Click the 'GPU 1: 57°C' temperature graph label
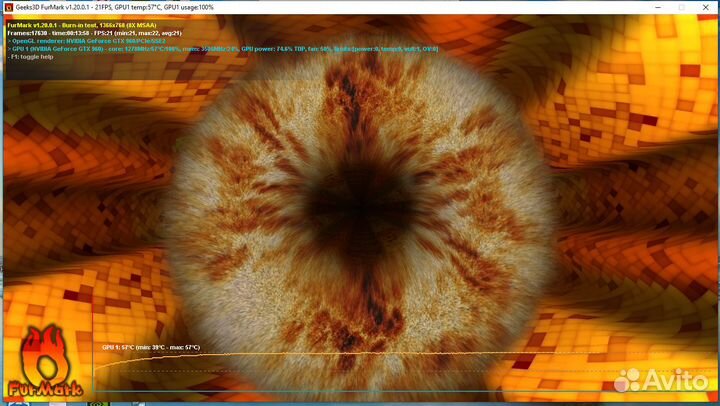The height and width of the screenshot is (406, 720). click(x=151, y=348)
